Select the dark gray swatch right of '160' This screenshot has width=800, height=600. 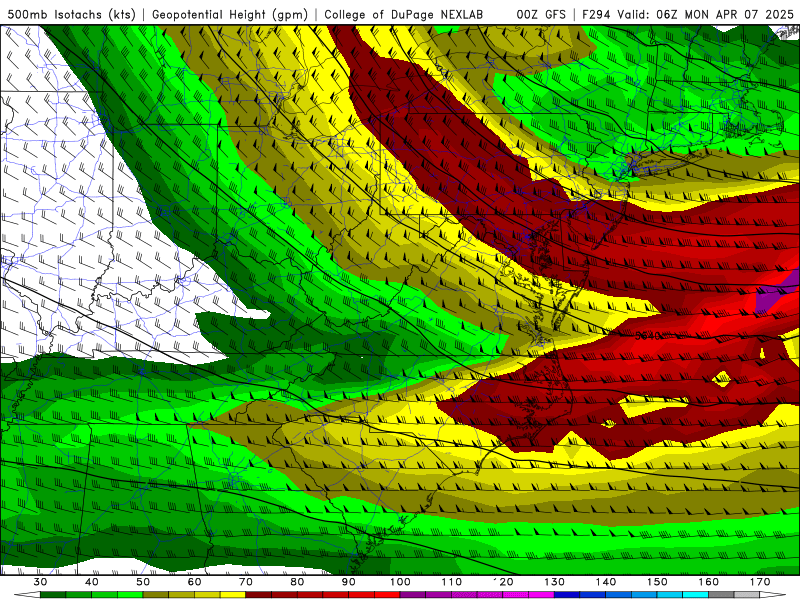721,594
